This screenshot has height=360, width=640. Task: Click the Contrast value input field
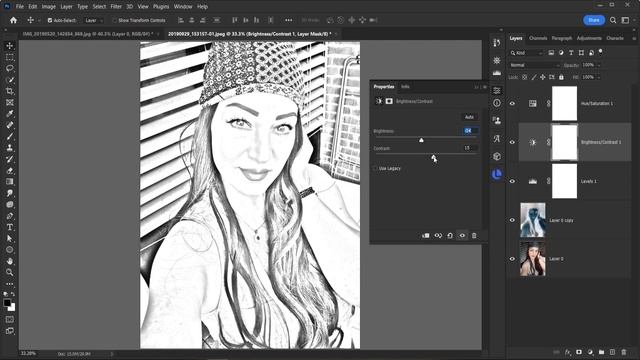470,148
